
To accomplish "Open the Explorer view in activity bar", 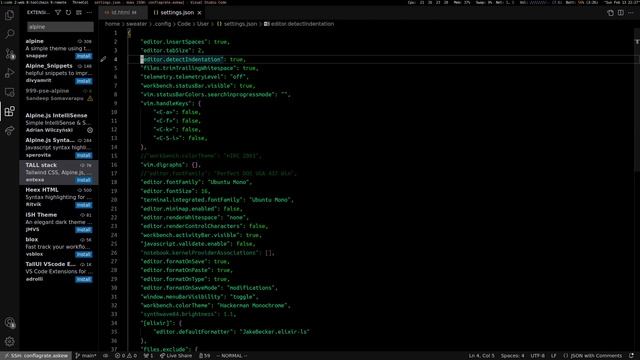I will (9, 16).
